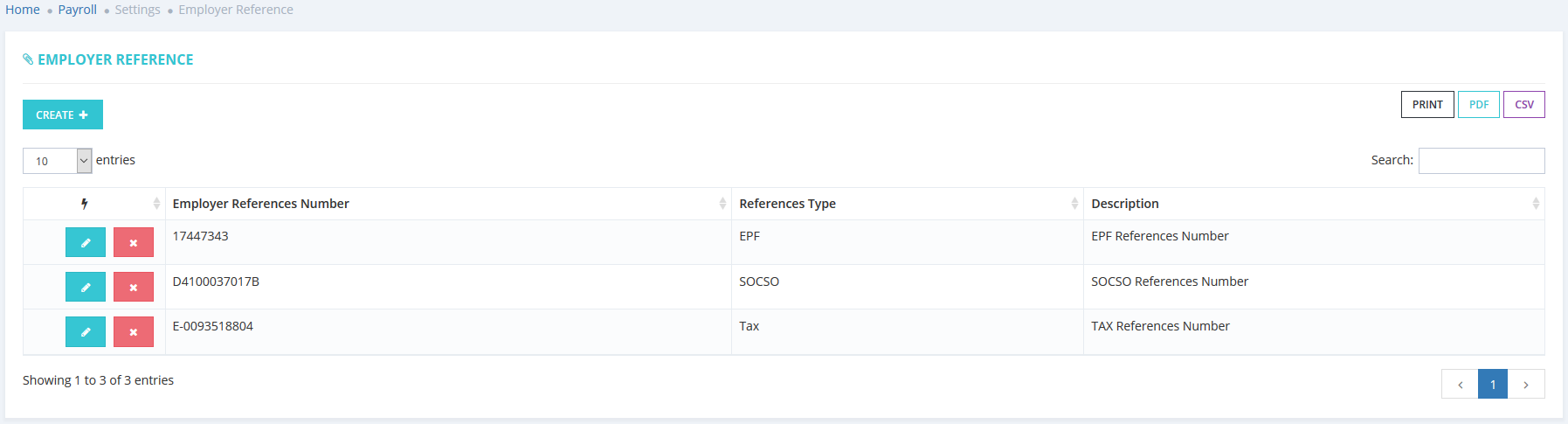
Task: Edit the EPF reference 17447343 row
Action: point(86,242)
